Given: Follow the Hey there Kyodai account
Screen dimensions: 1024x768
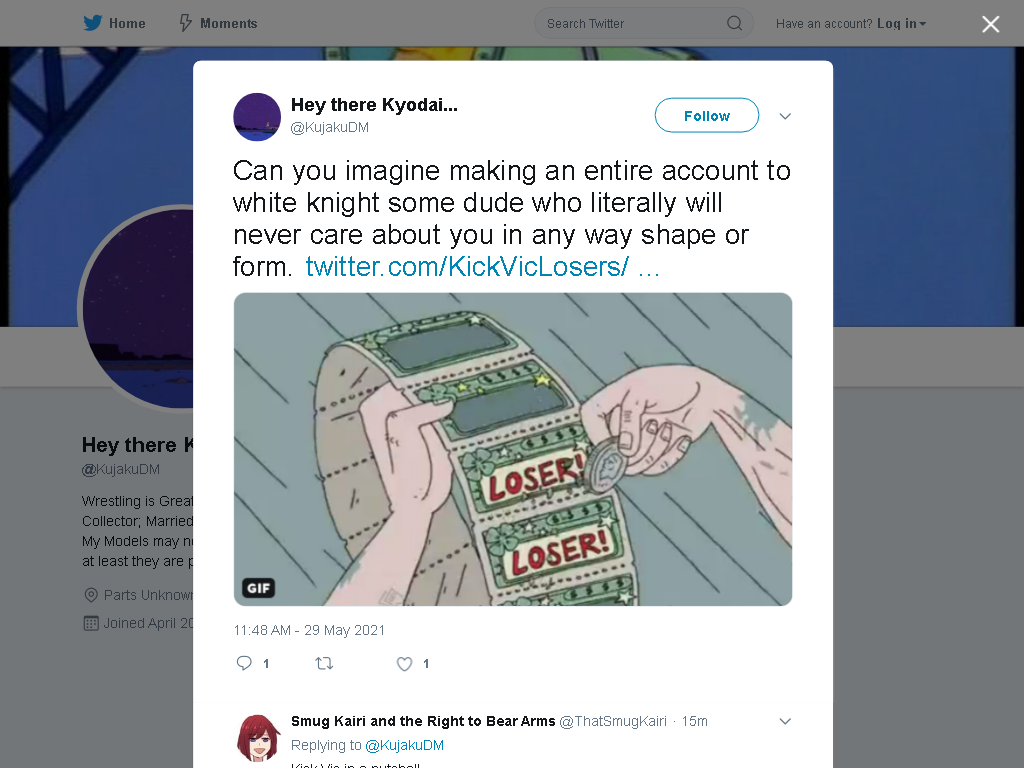Looking at the screenshot, I should 707,116.
